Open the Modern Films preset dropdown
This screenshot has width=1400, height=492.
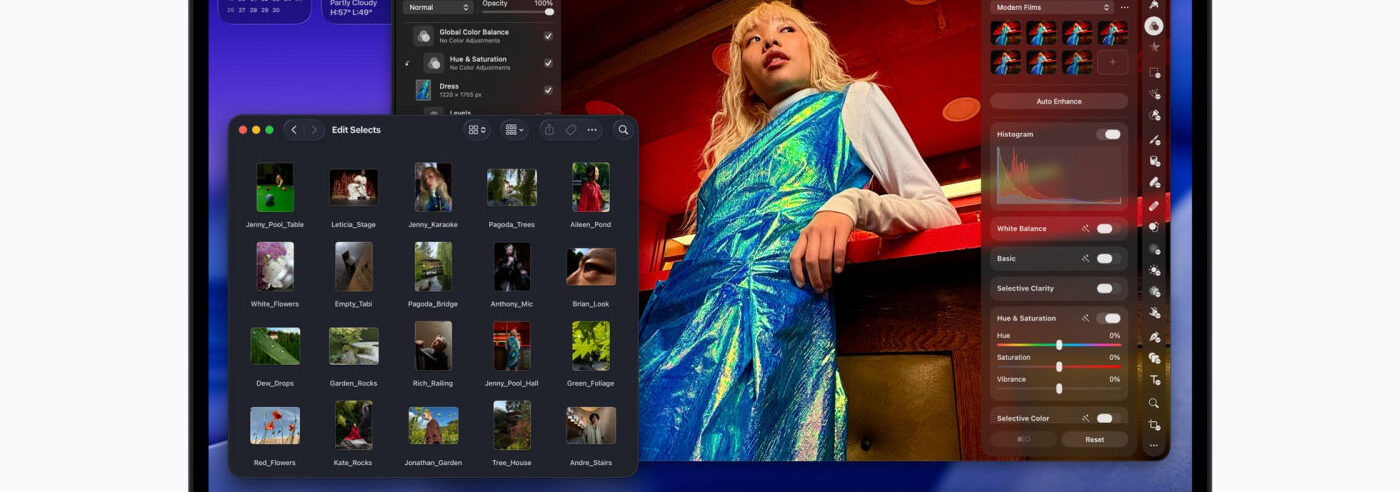tap(1051, 8)
